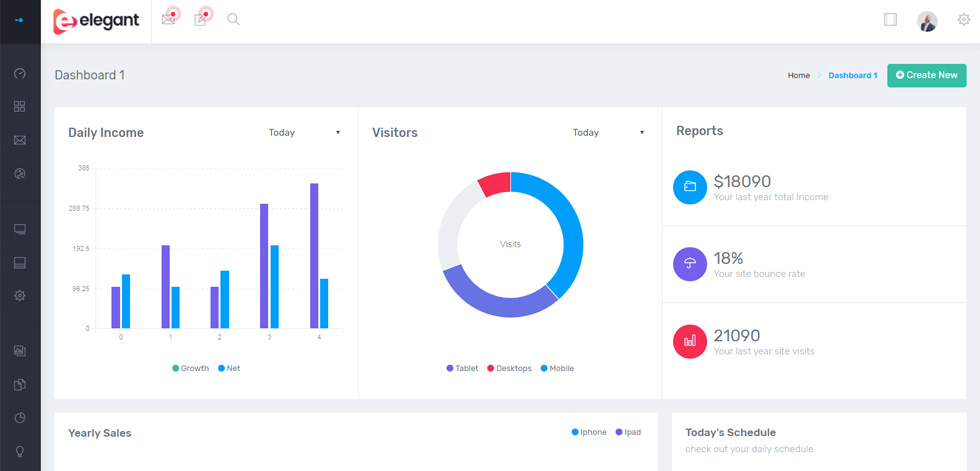
Task: Toggle the Desktops legend item in Visitors
Action: pos(509,369)
